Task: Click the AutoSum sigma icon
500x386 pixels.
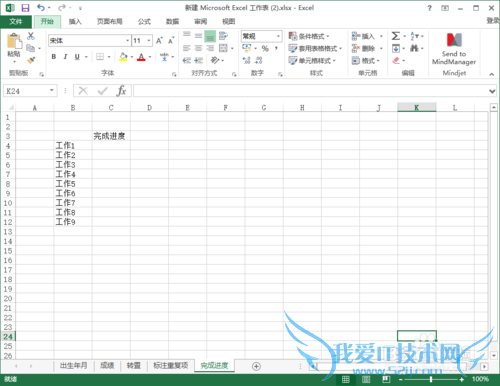Action: coord(396,36)
